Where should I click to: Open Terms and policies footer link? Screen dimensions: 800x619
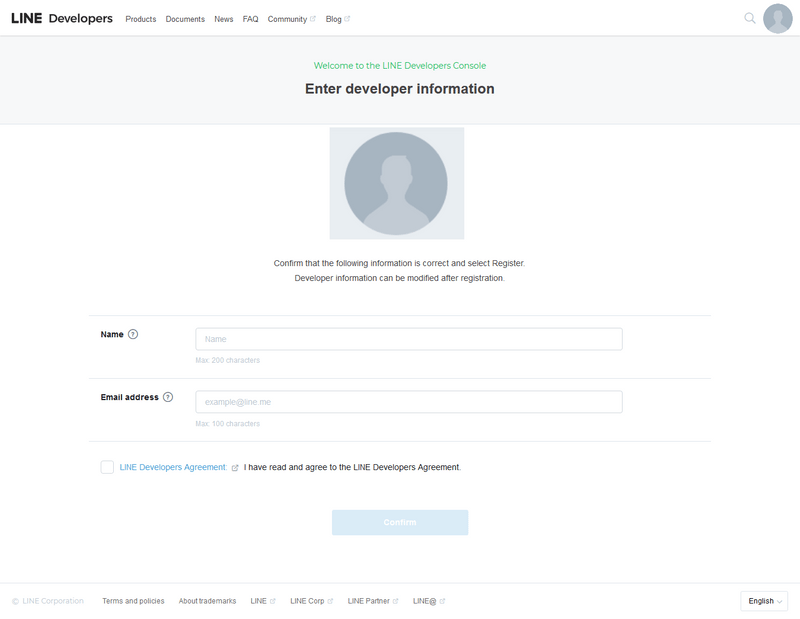pos(133,601)
